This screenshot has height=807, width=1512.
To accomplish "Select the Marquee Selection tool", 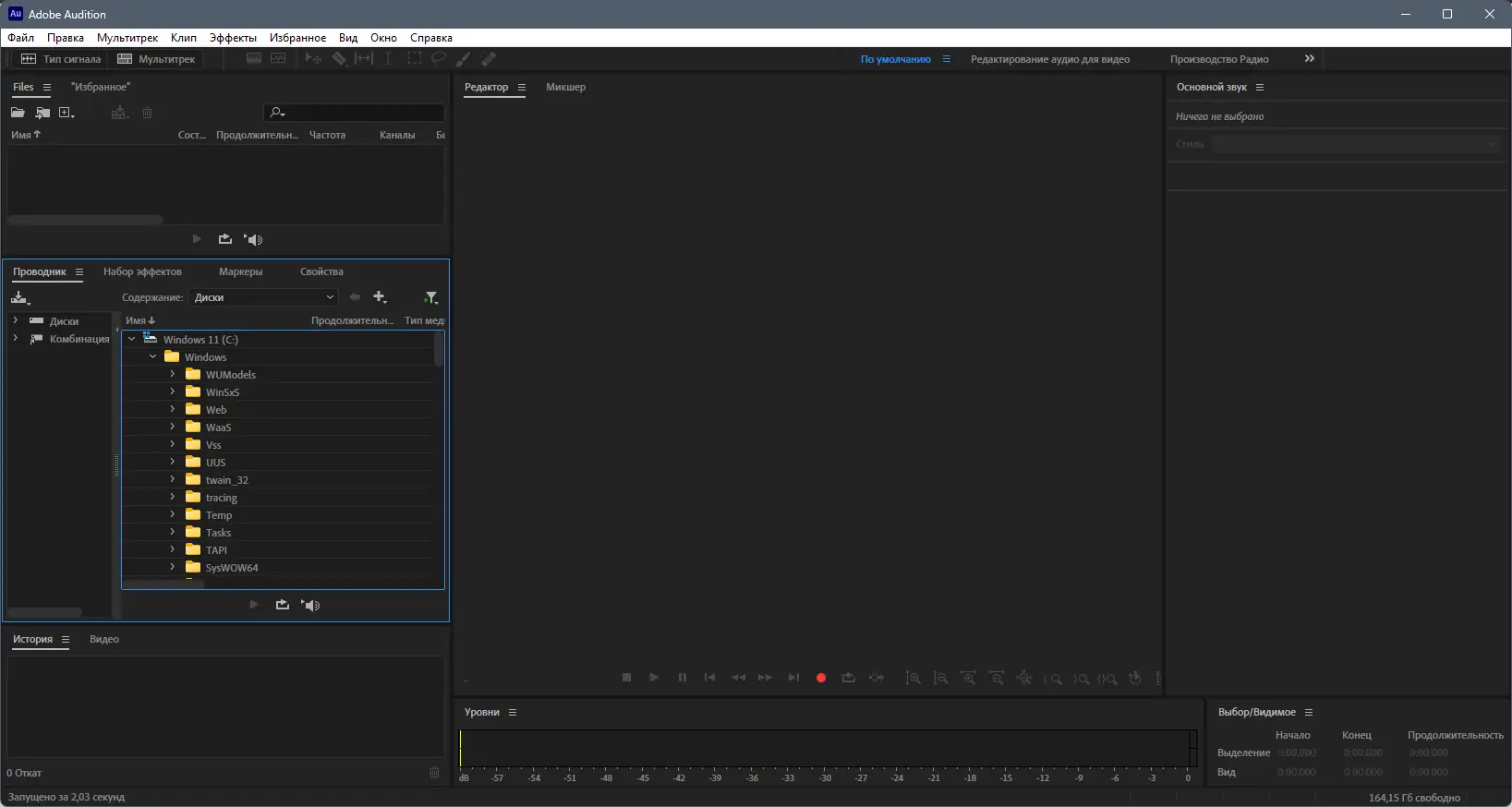I will (415, 58).
